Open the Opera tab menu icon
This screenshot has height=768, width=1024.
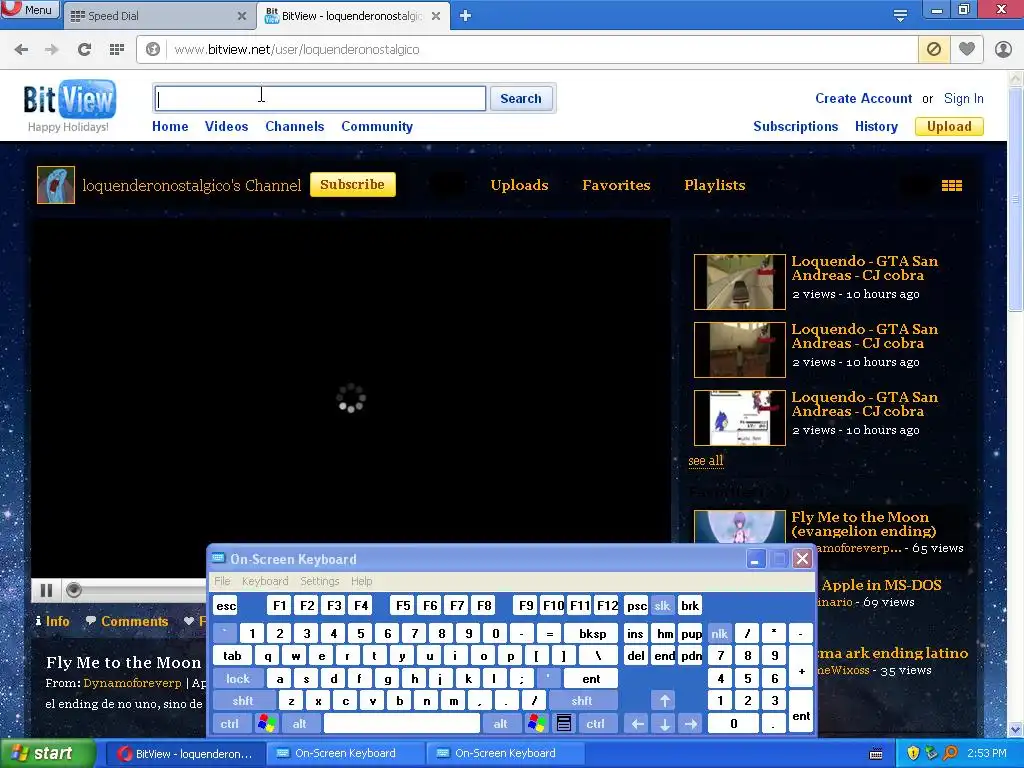(x=900, y=16)
